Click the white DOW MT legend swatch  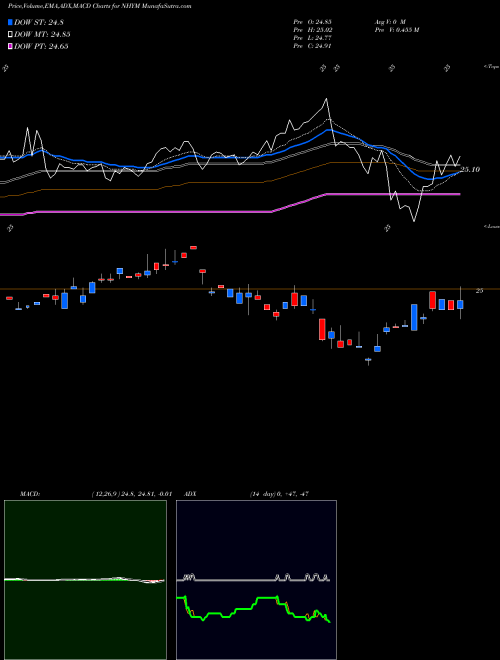(x=11, y=35)
